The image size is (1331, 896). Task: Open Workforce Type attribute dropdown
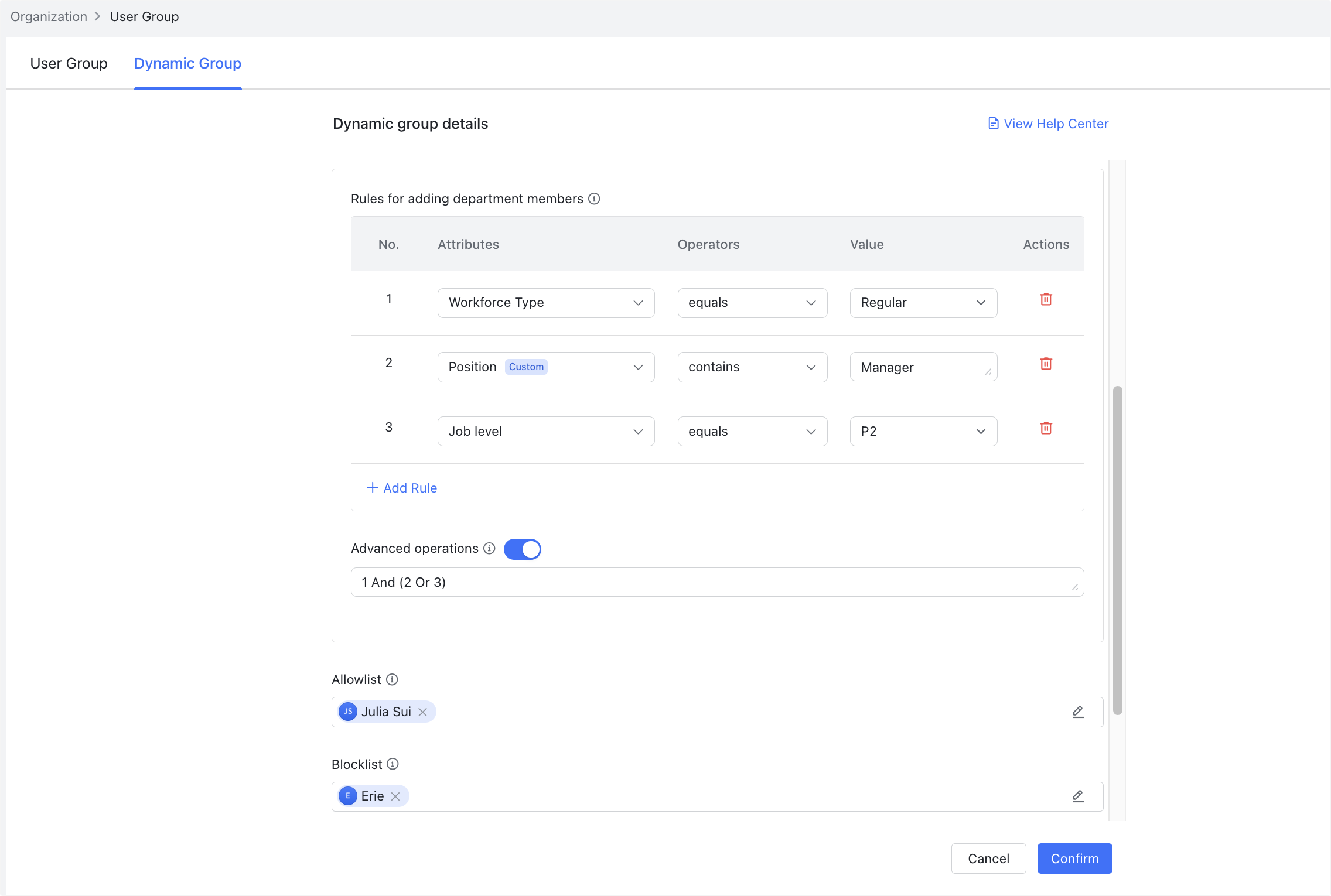(546, 303)
